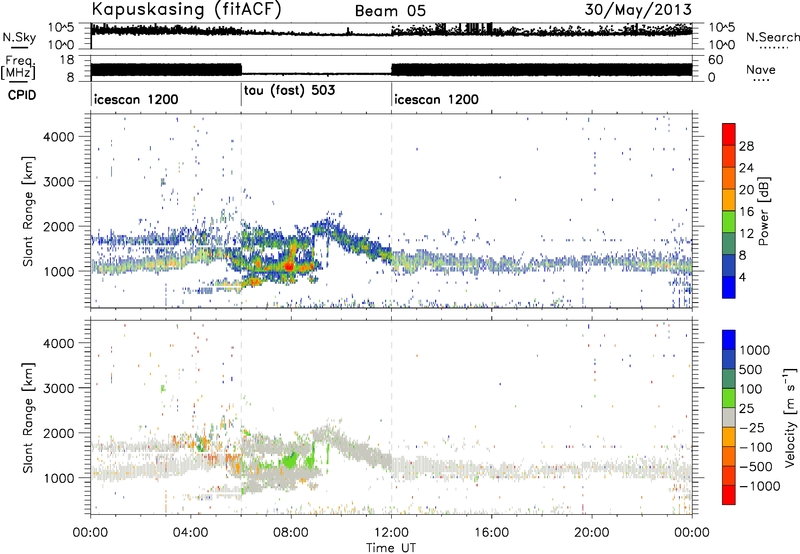
Task: Click the Power [dB] colorbar title
Action: pyautogui.click(x=763, y=211)
